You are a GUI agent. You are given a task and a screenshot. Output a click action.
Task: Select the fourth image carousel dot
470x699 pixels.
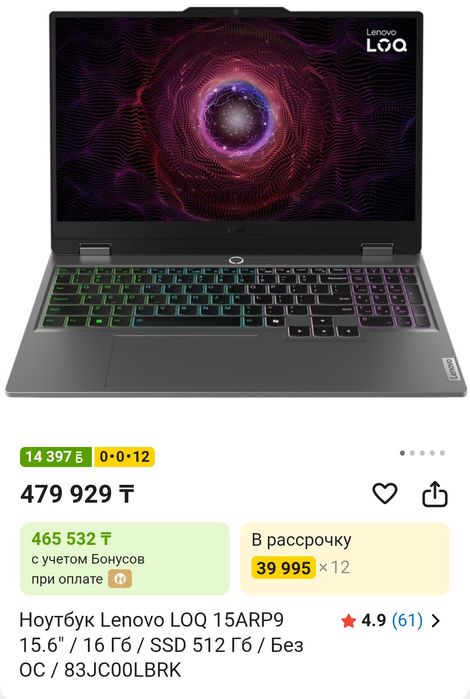(x=432, y=453)
